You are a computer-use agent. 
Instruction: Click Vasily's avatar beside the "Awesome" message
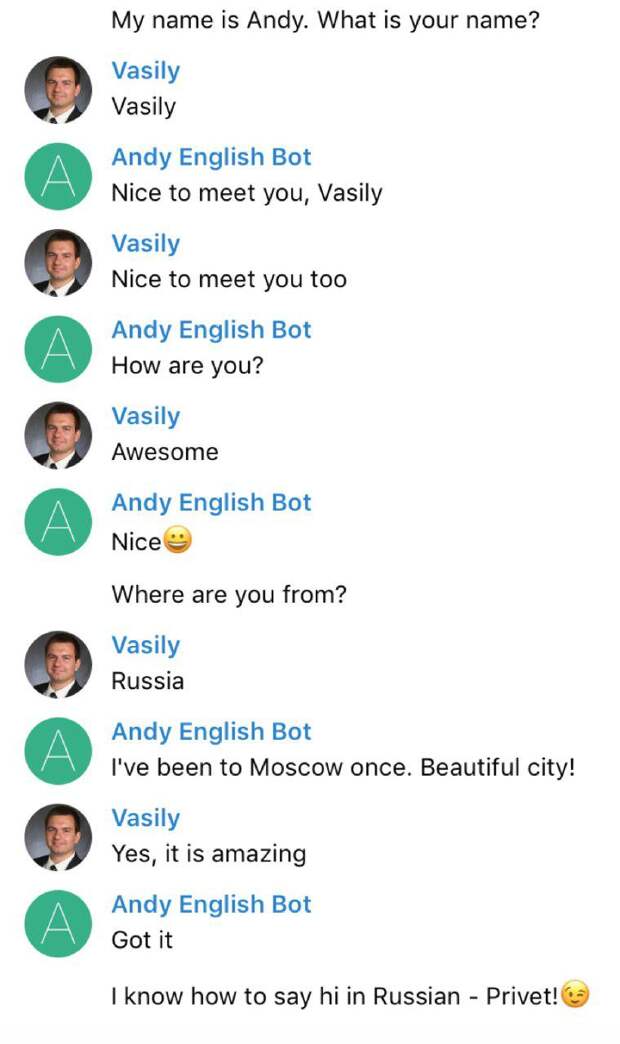58,435
